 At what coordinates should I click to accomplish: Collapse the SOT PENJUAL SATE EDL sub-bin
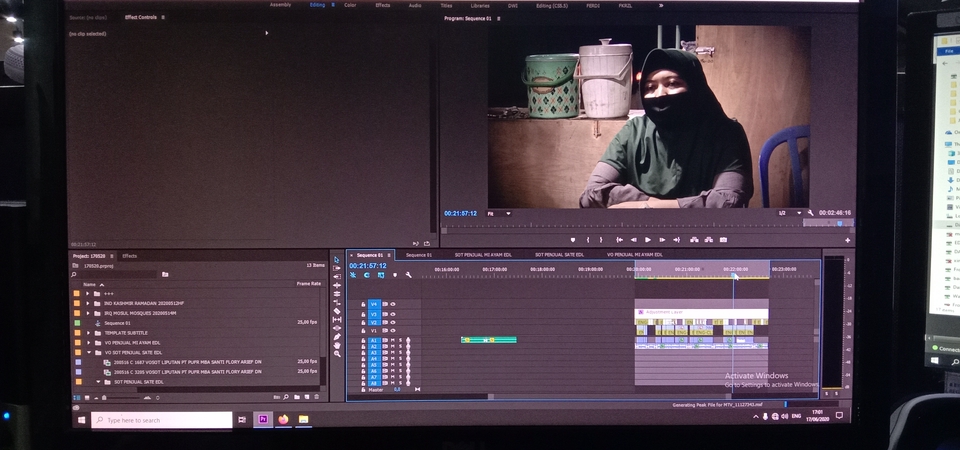point(98,382)
